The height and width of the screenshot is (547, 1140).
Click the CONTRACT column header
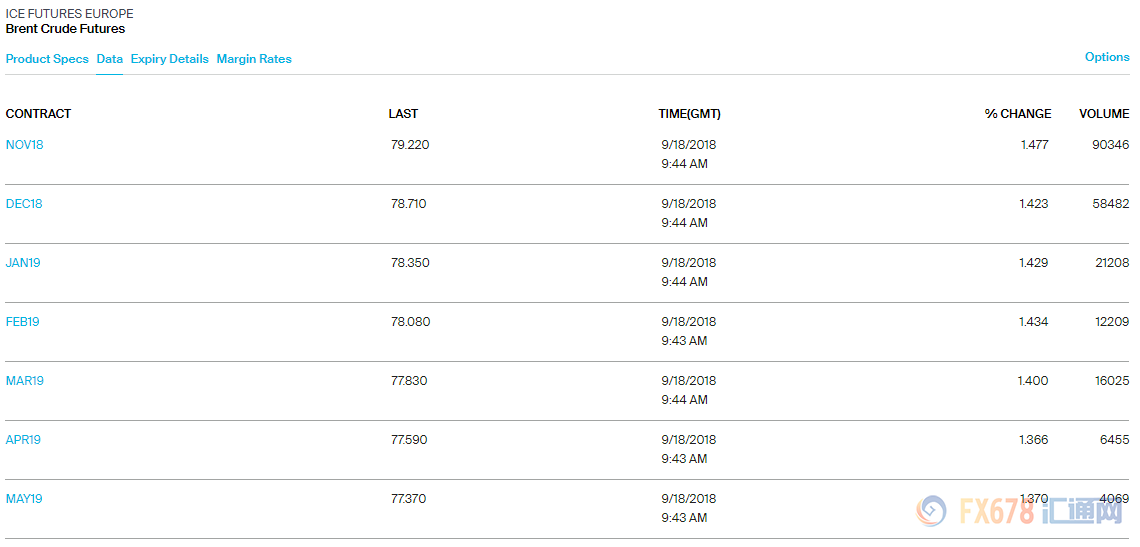pyautogui.click(x=39, y=113)
